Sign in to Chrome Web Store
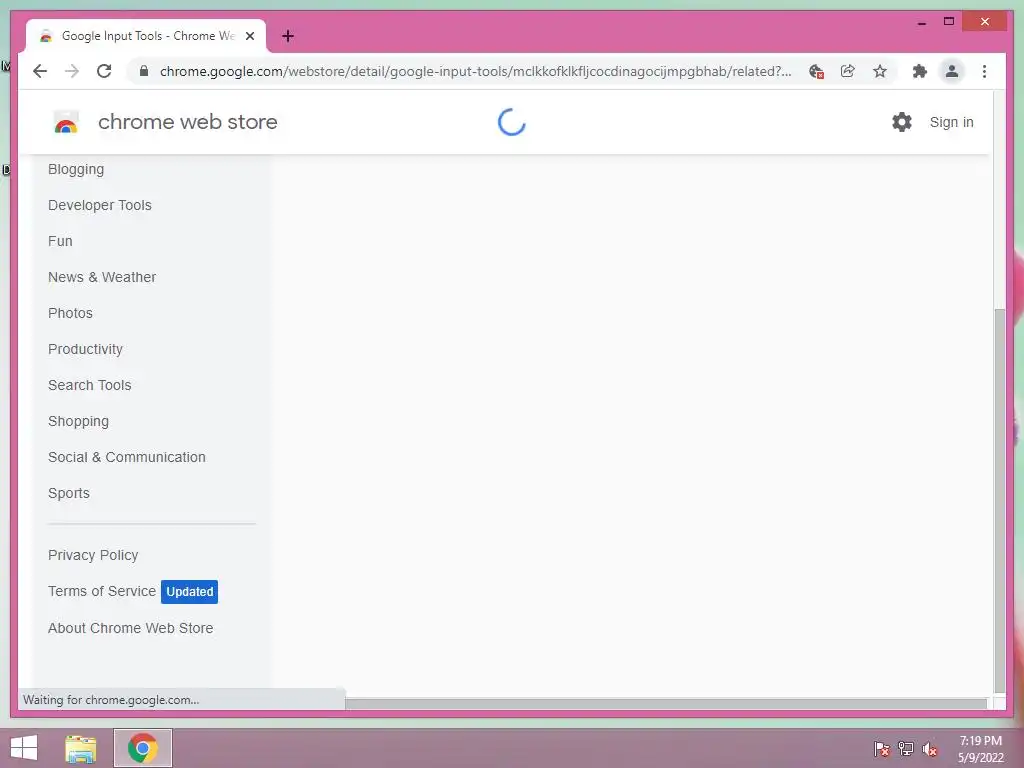 (952, 122)
